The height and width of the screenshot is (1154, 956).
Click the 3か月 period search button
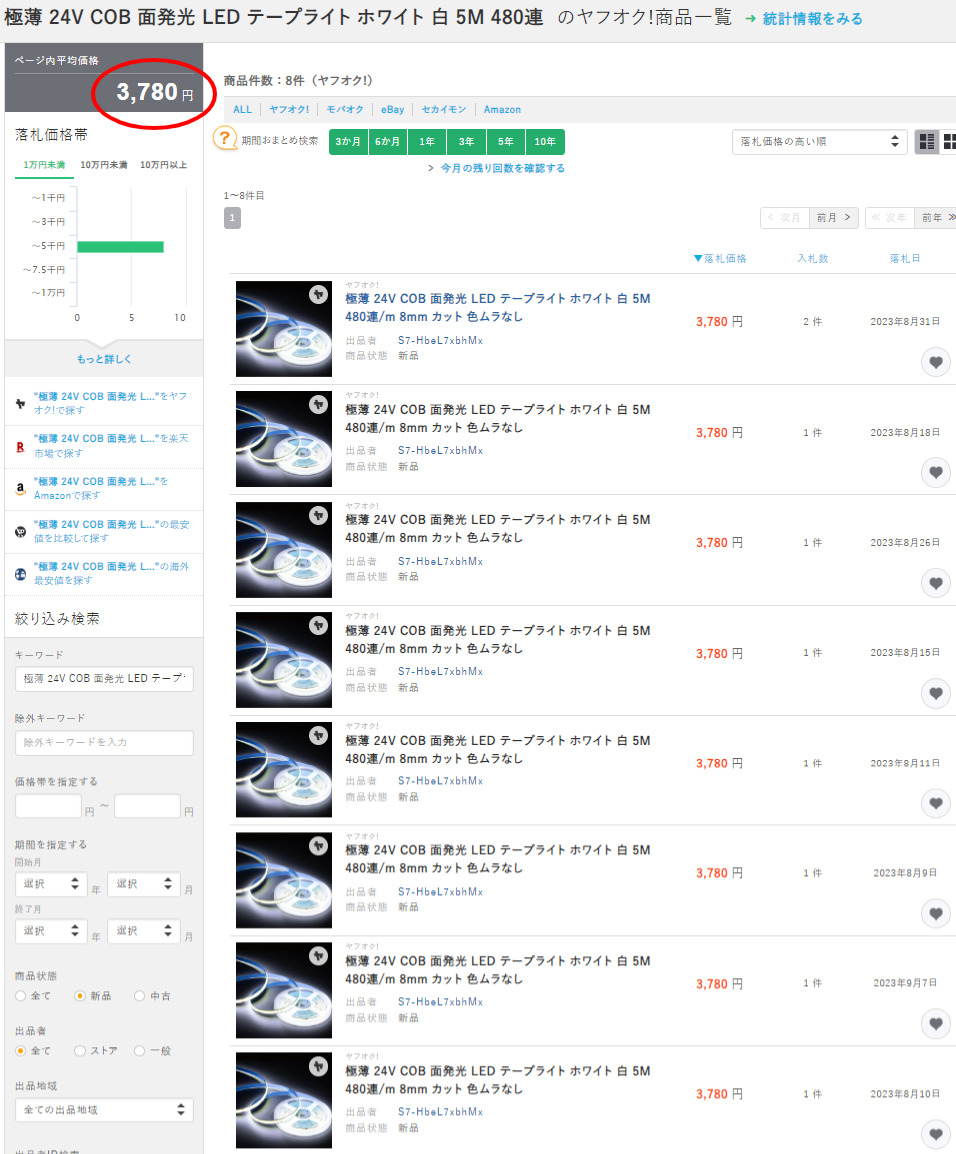(348, 142)
